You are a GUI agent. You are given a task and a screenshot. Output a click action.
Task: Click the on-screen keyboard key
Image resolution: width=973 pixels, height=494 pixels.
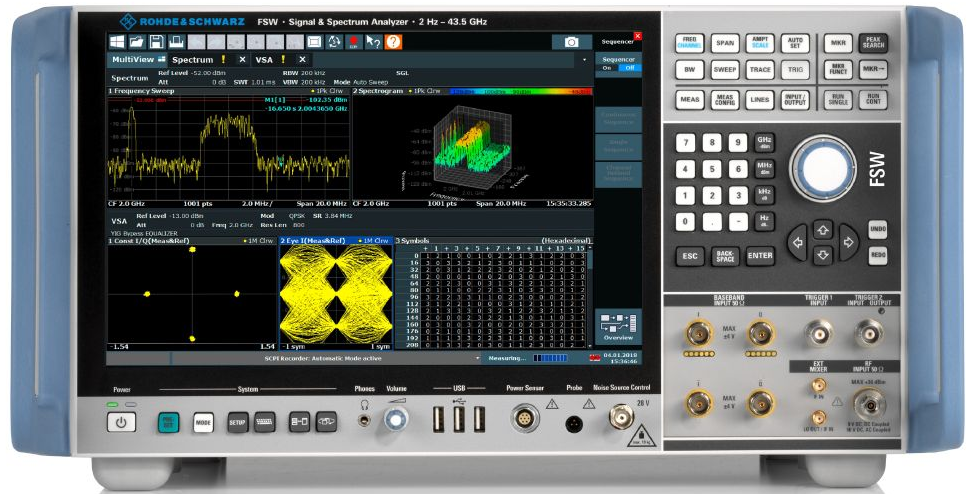coord(265,423)
